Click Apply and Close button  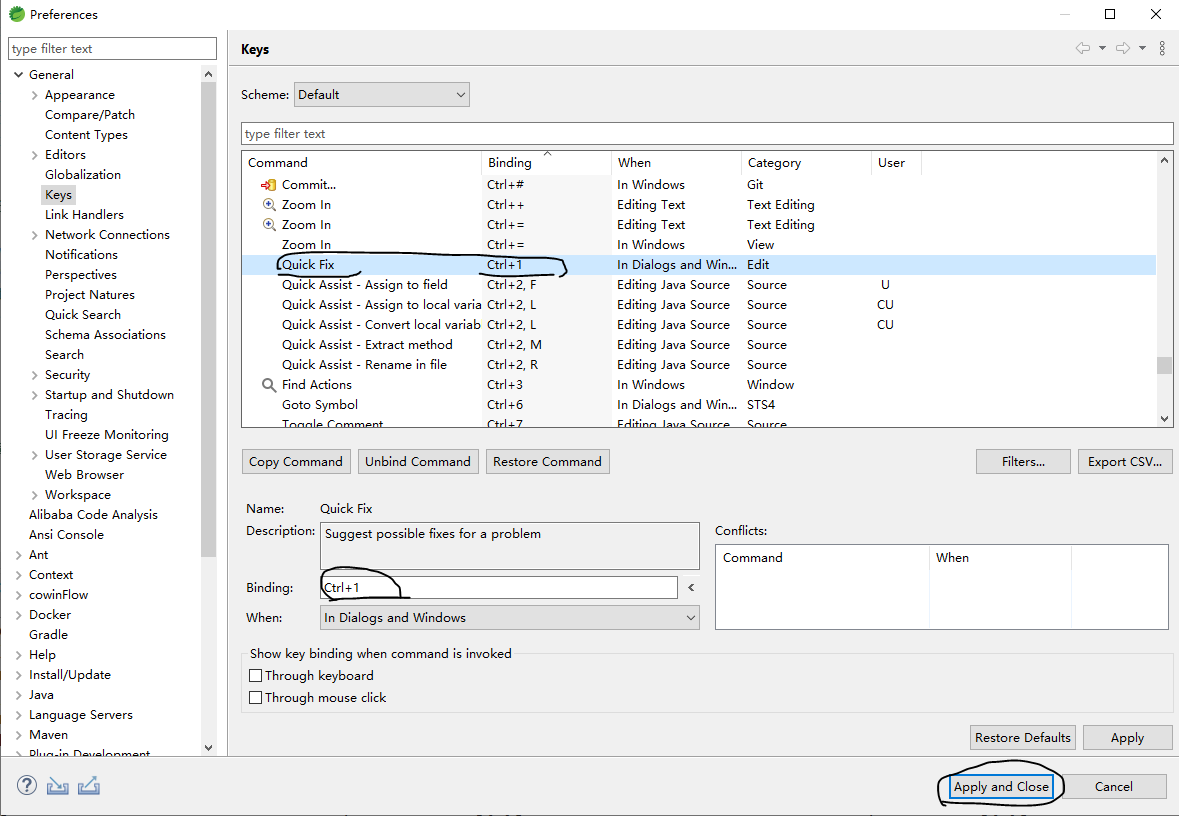coord(1001,787)
